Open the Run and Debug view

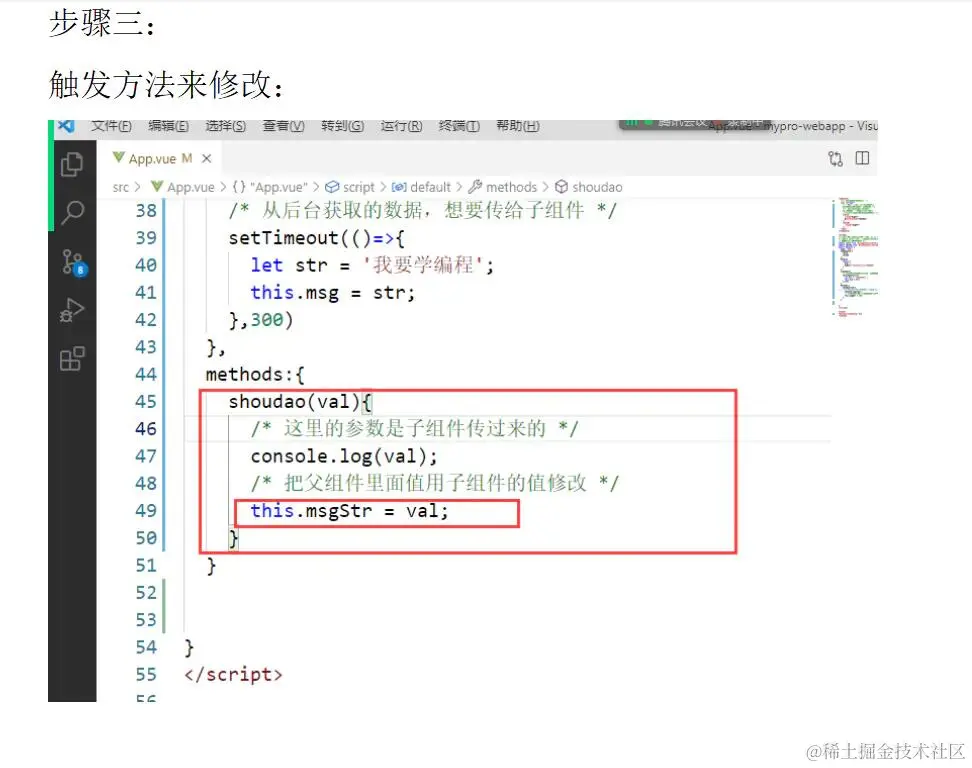tap(72, 310)
